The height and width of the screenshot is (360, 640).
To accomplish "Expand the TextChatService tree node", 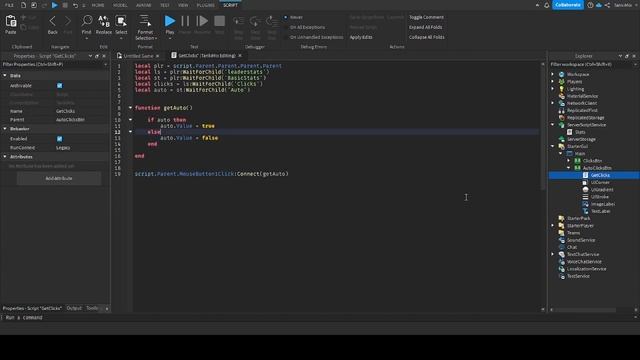I will pos(553,254).
